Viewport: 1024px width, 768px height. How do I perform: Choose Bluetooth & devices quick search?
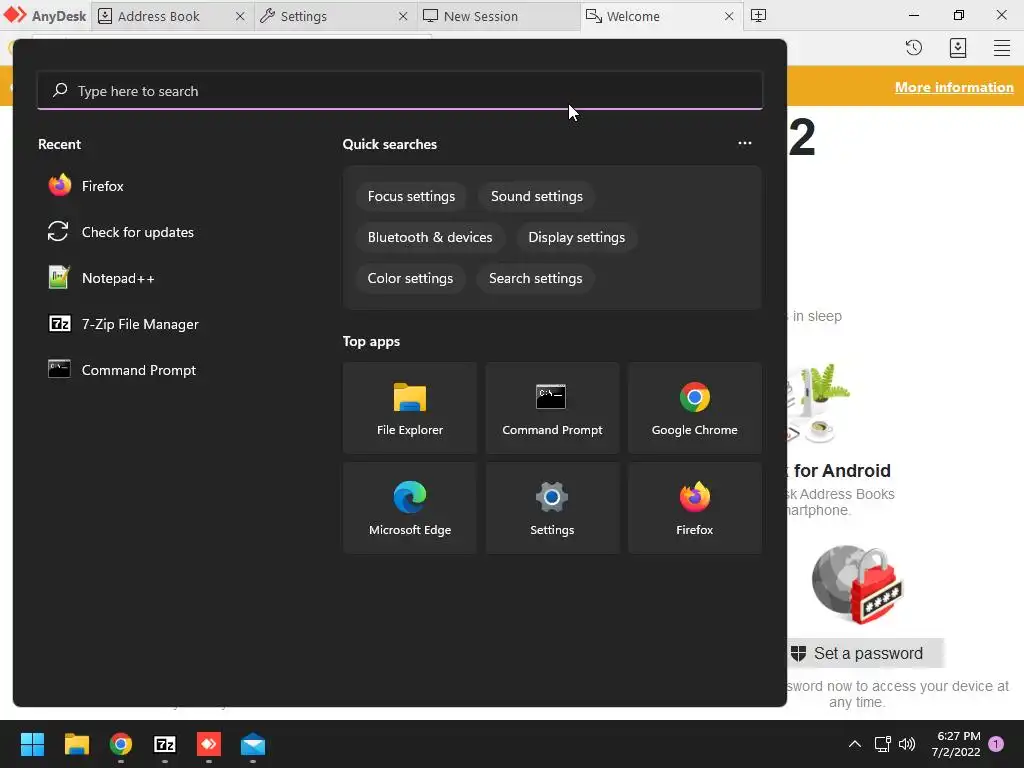[x=430, y=238]
